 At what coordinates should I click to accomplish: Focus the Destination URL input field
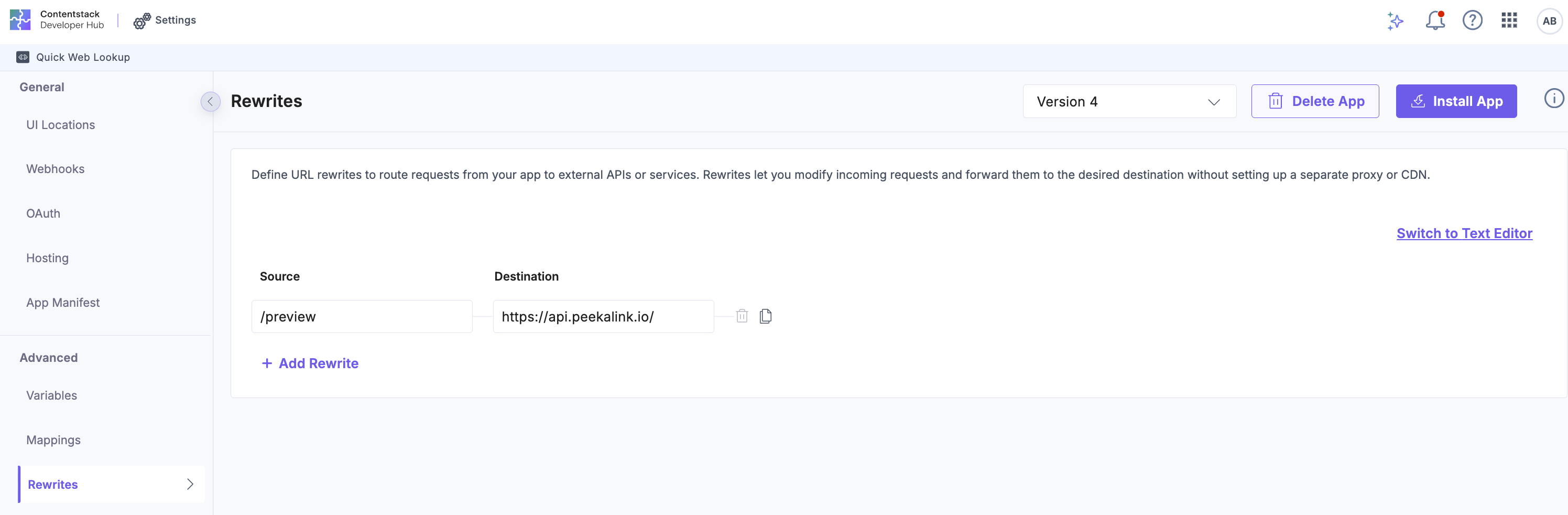[603, 317]
